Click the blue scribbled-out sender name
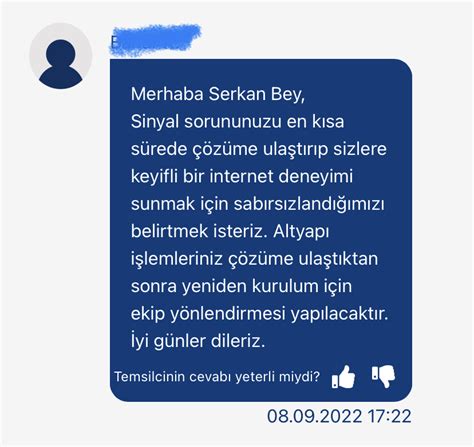Screen dimensions: 474x447 (155, 39)
